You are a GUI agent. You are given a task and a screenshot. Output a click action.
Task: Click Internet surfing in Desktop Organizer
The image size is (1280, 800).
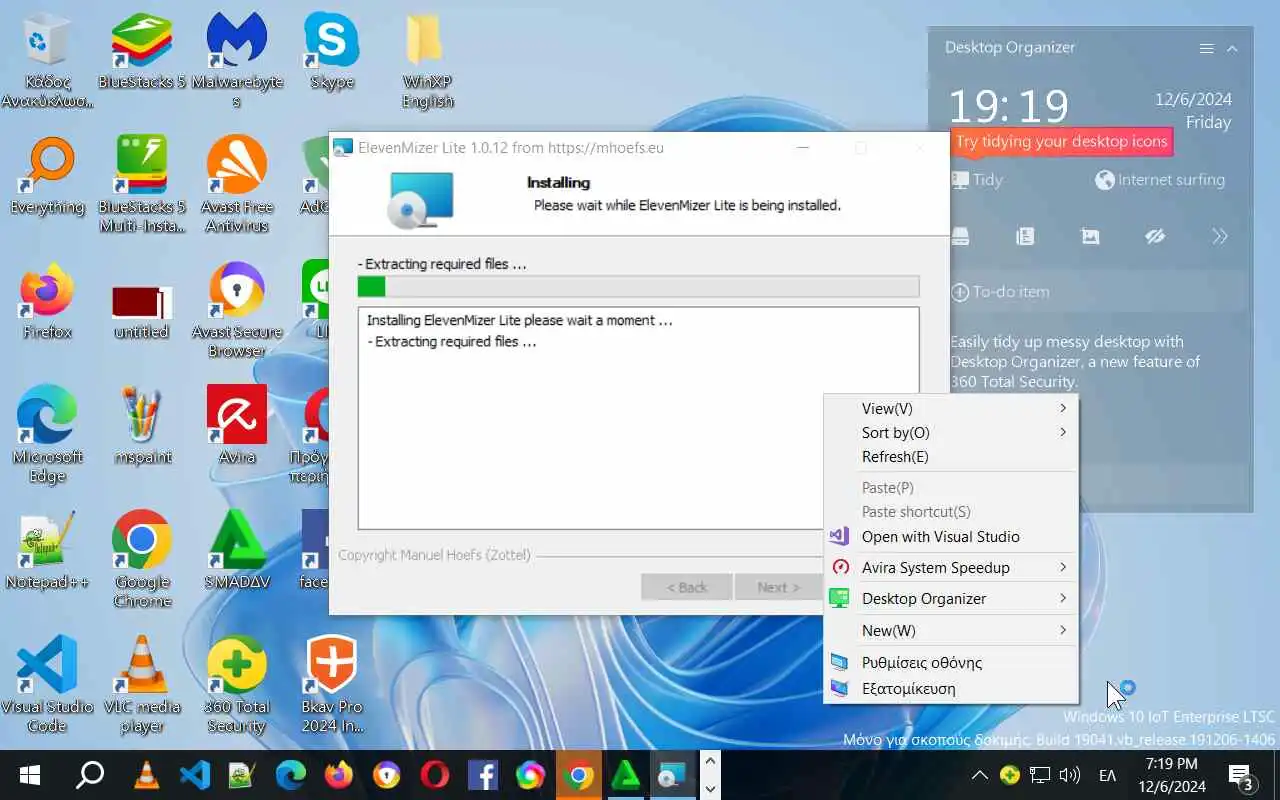point(1160,180)
